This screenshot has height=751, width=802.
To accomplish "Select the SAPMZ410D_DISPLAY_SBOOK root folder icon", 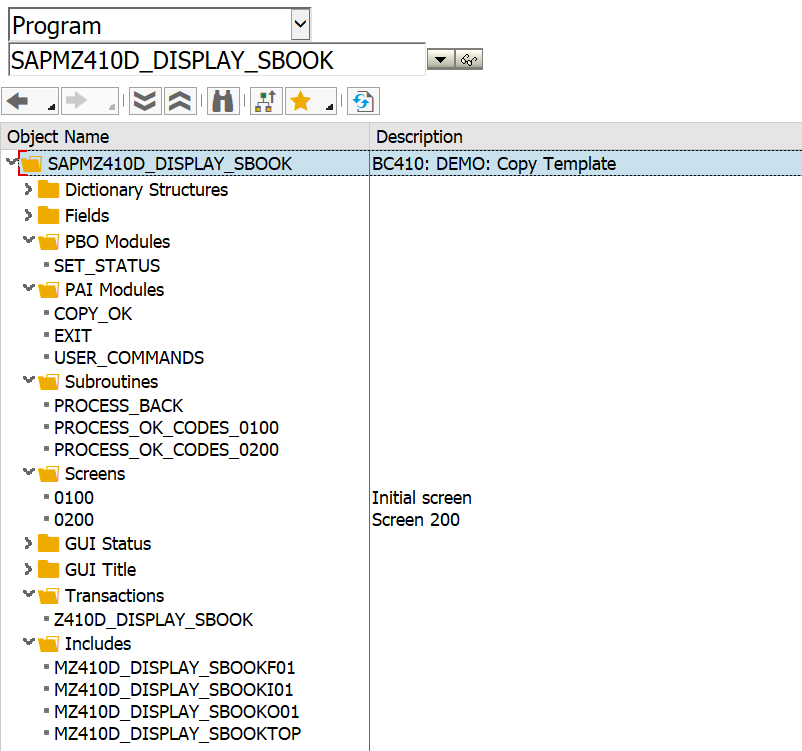I will click(31, 164).
